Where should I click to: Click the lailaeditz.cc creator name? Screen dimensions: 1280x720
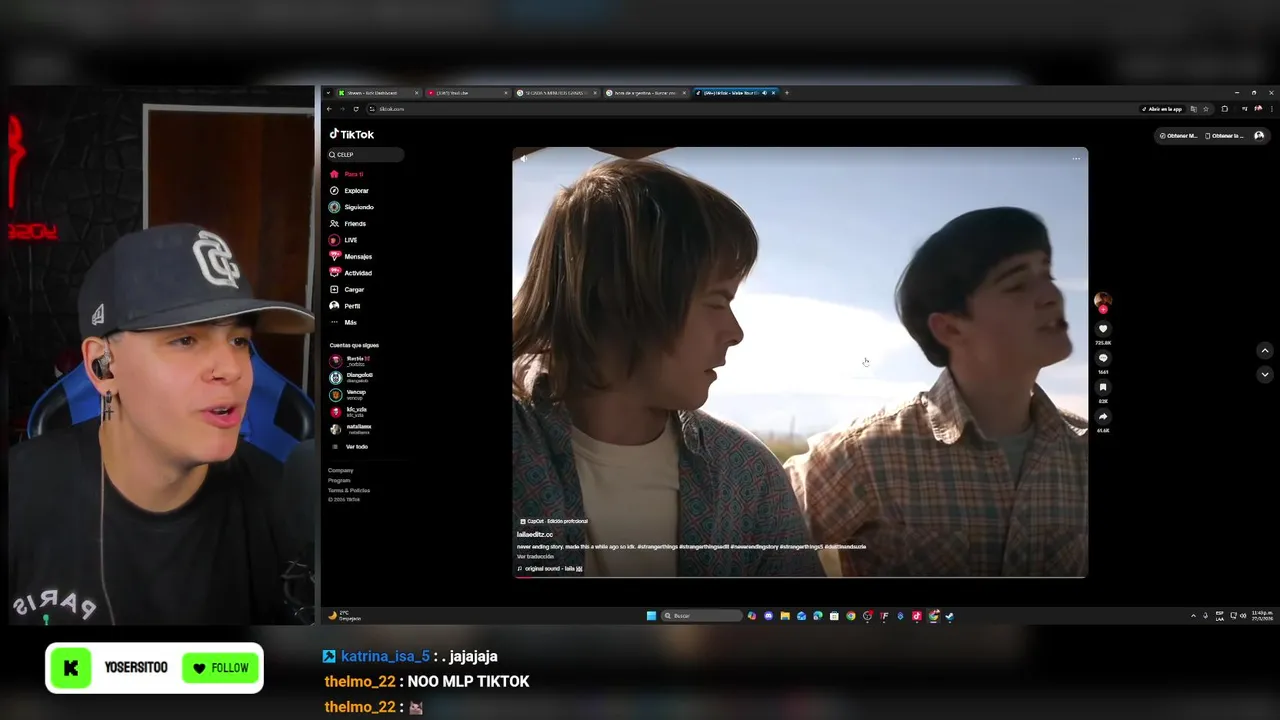(534, 535)
